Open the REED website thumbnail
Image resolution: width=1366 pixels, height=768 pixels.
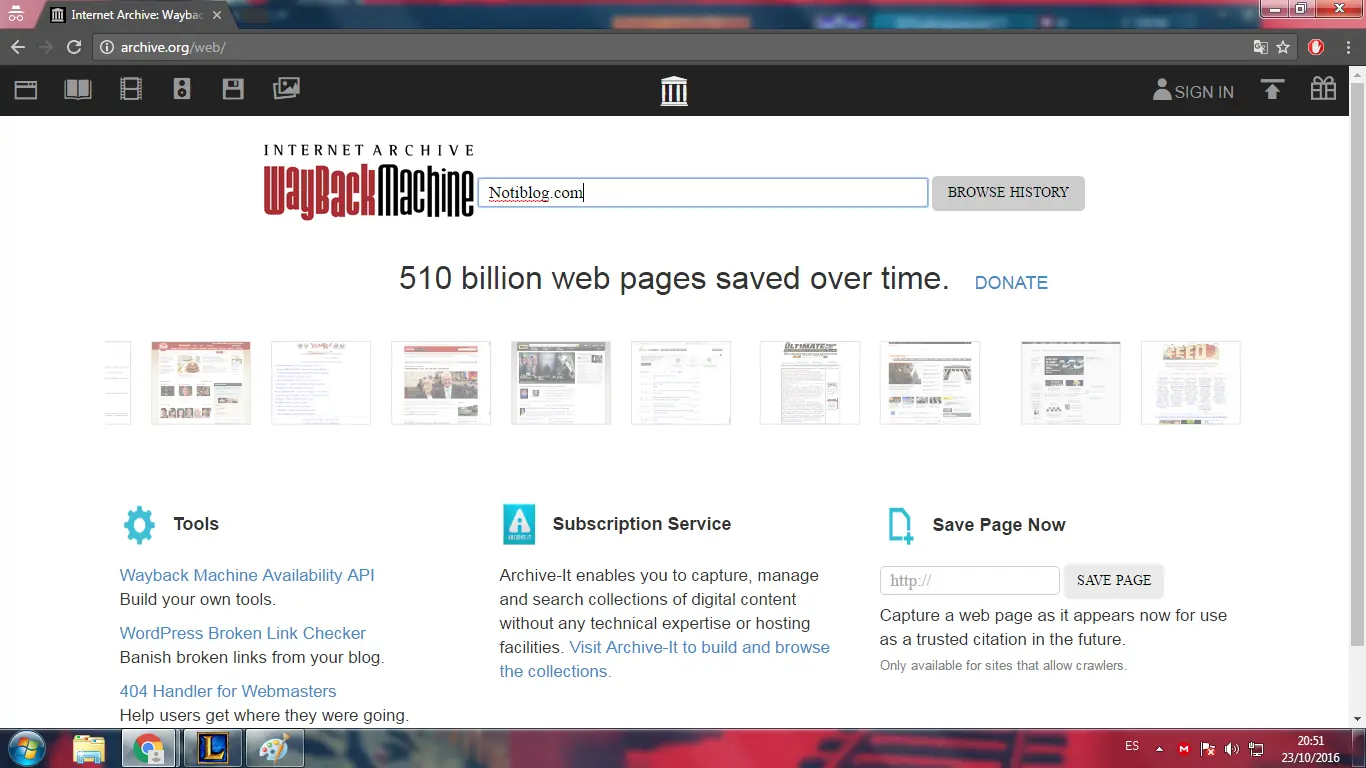coord(1191,383)
